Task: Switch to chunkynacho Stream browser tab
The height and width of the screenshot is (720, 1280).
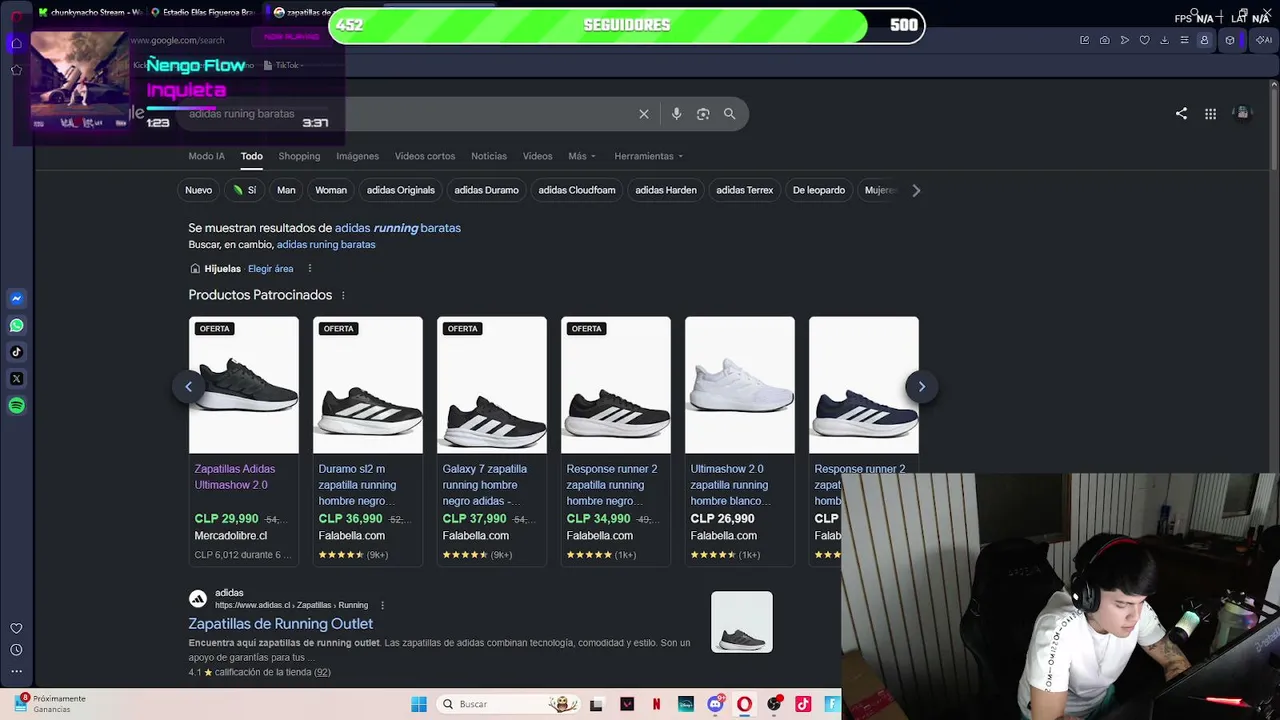Action: [90, 12]
